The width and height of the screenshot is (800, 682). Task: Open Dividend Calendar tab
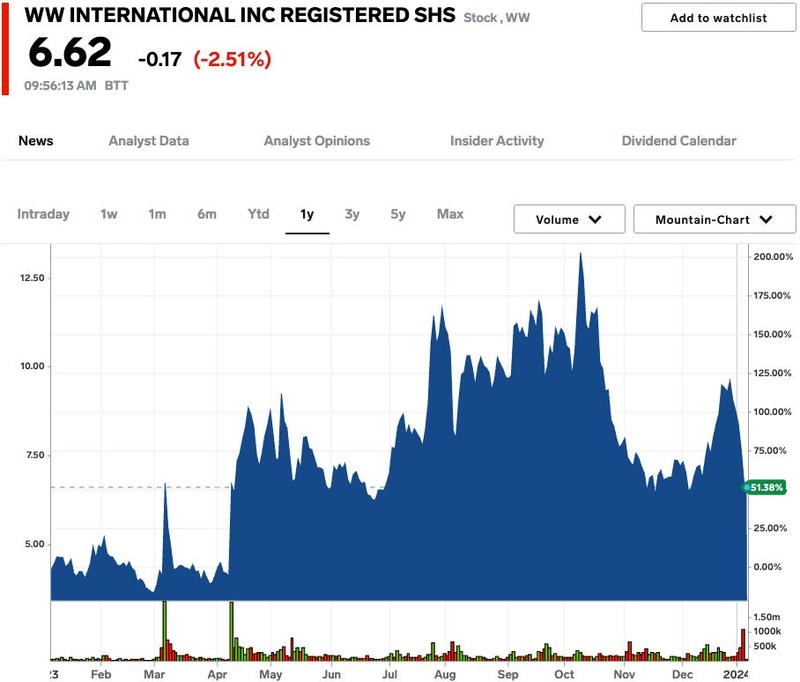(679, 141)
